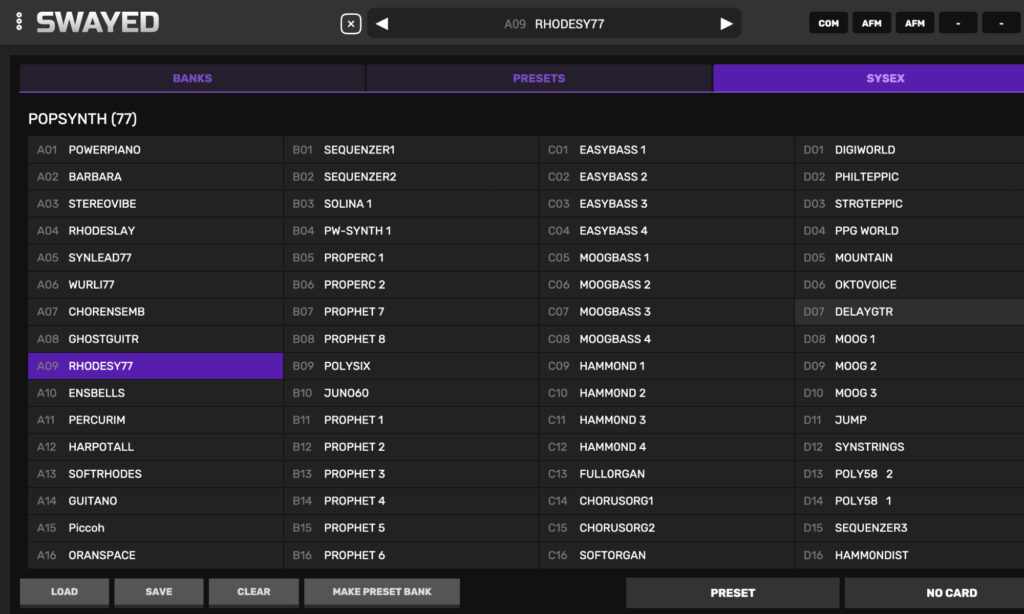The image size is (1024, 614).
Task: Click the first AFM slot indicator
Action: (x=871, y=23)
